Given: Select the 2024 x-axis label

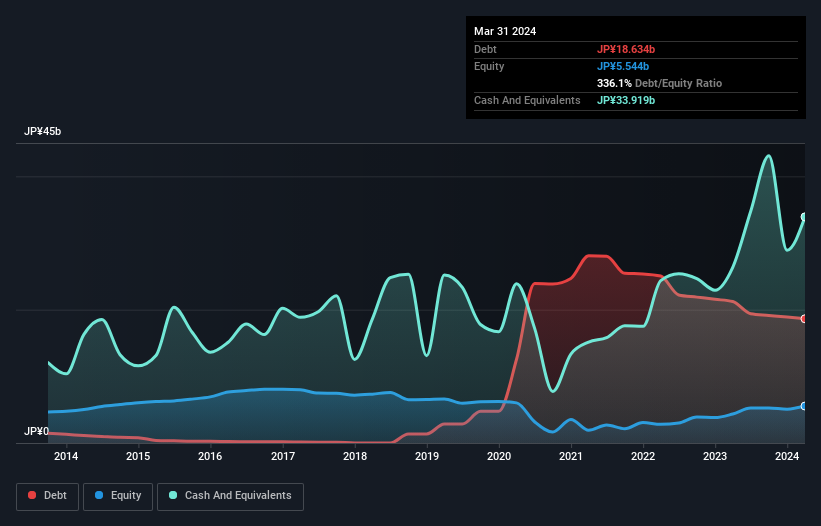Looking at the screenshot, I should click(787, 456).
